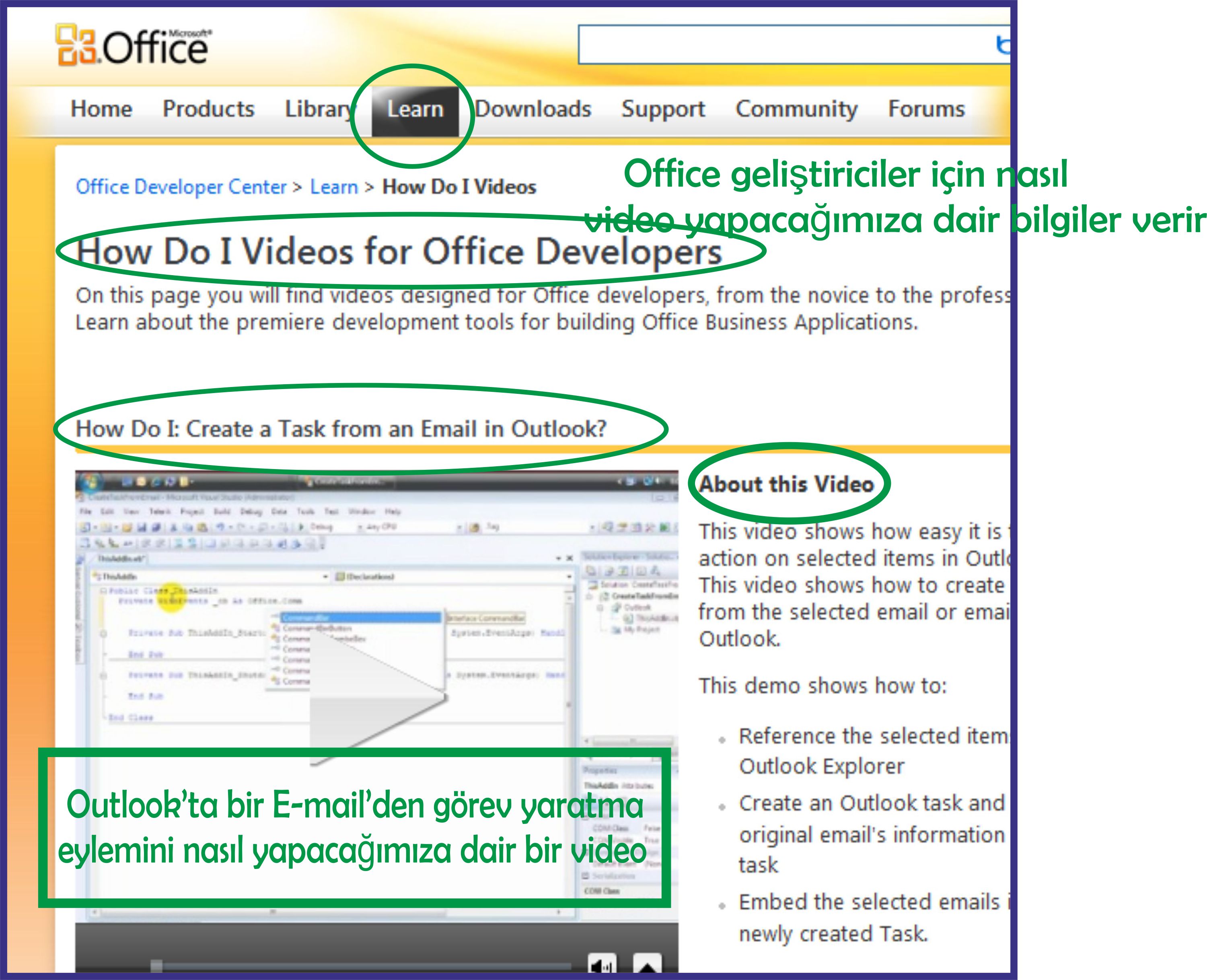Open the Community navigation tab
The width and height of the screenshot is (1207, 980).
point(796,109)
